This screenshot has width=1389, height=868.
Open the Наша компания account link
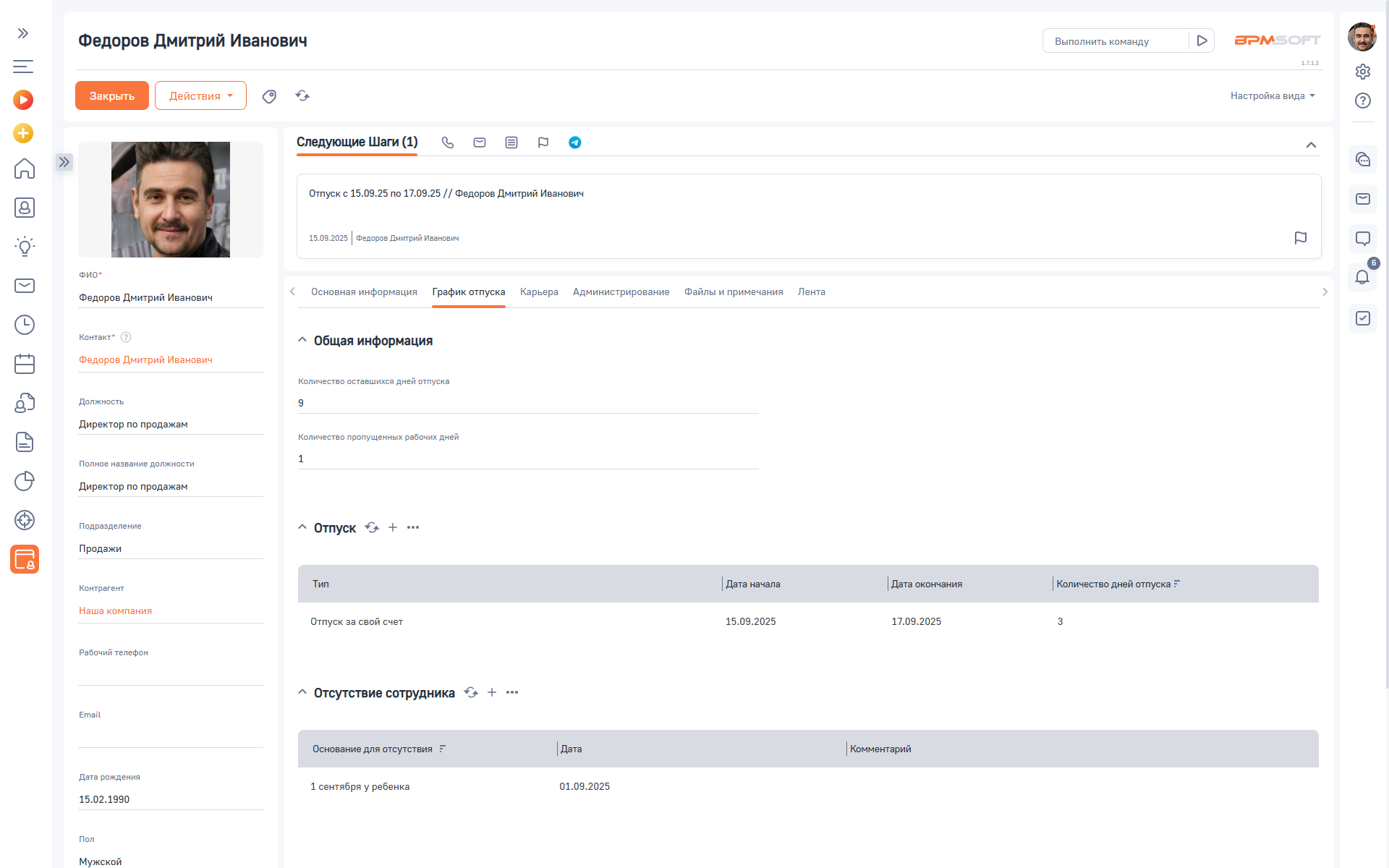pyautogui.click(x=115, y=610)
